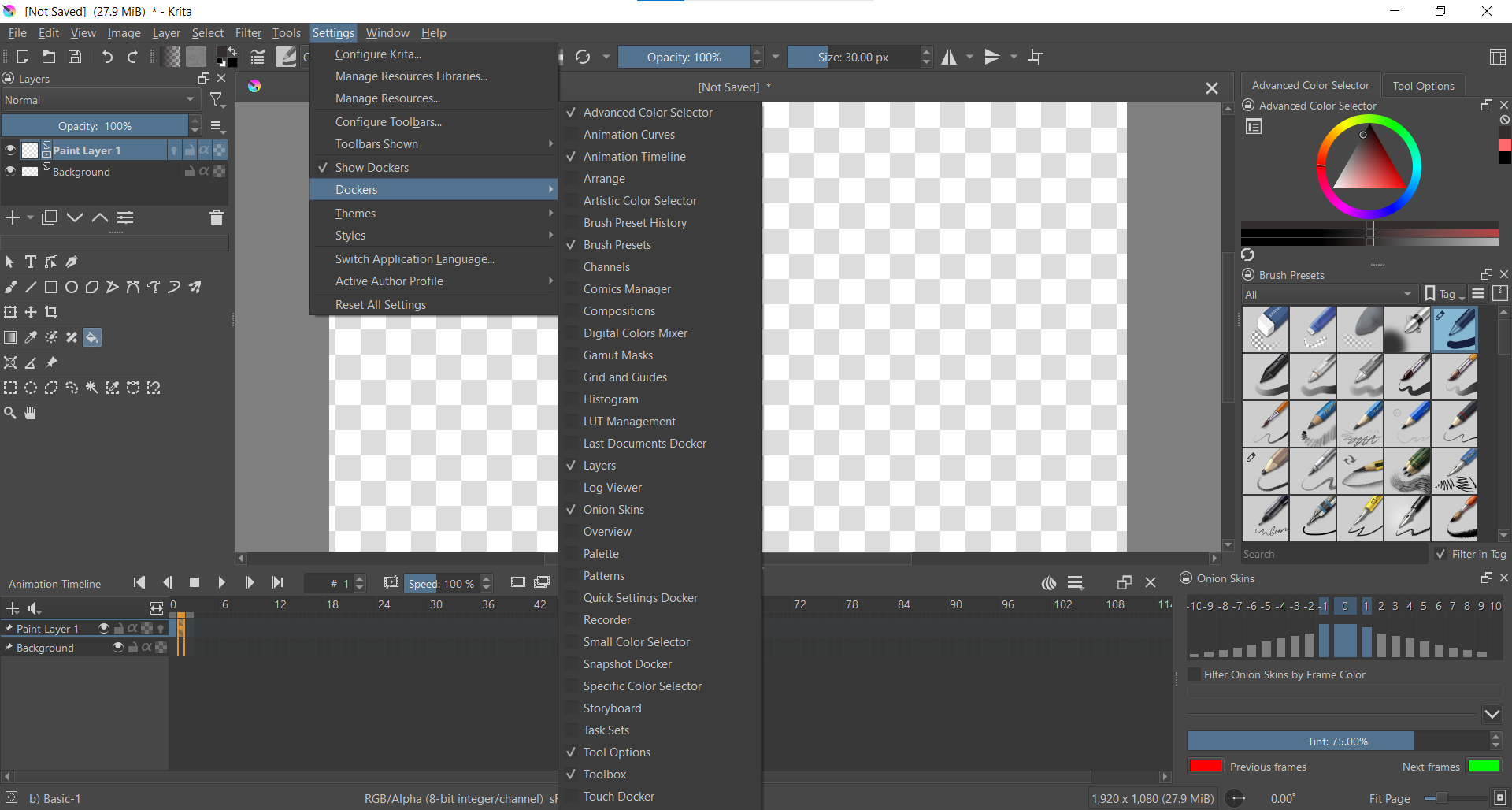This screenshot has height=810, width=1512.
Task: Click the Save document icon
Action: point(75,57)
